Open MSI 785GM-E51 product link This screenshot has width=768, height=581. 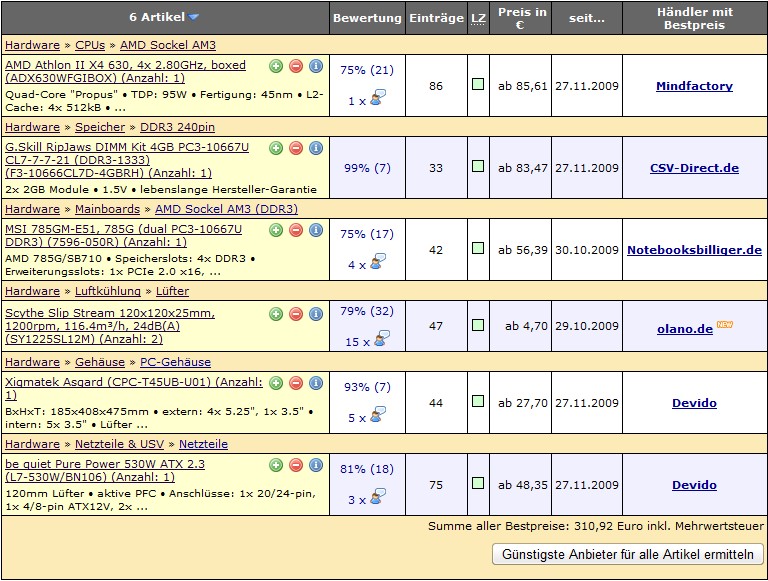123,236
